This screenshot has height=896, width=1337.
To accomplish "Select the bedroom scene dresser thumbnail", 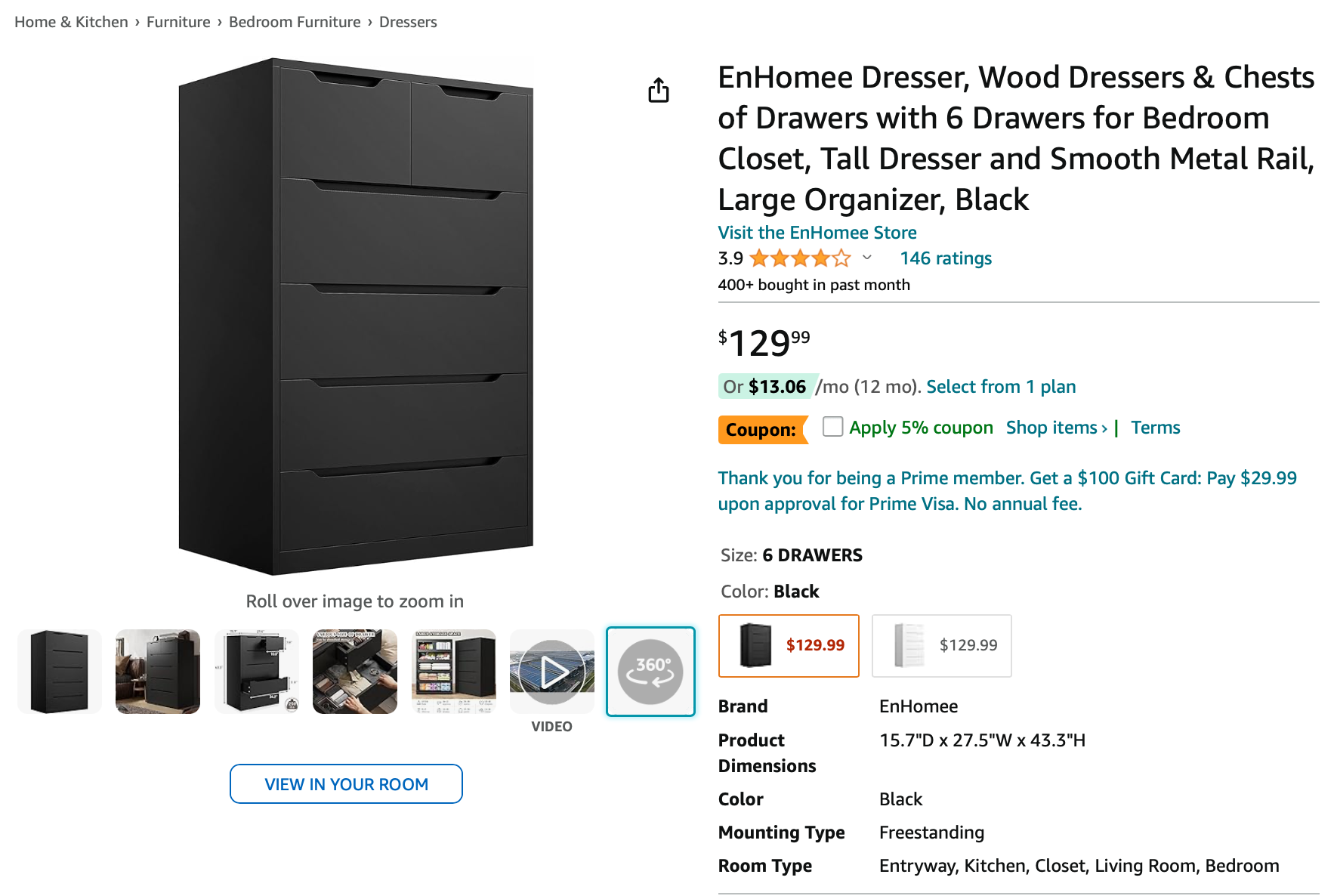I will click(158, 672).
